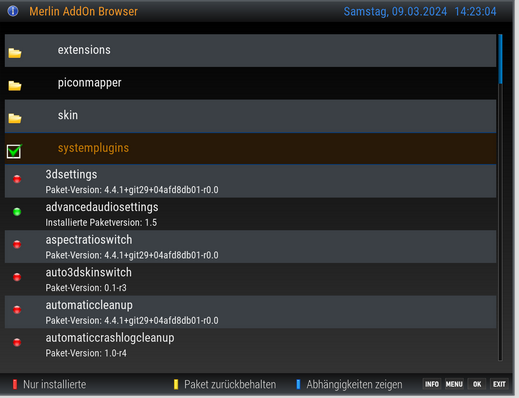Viewport: 519px width, 398px height.
Task: Click the OK key button
Action: (477, 384)
